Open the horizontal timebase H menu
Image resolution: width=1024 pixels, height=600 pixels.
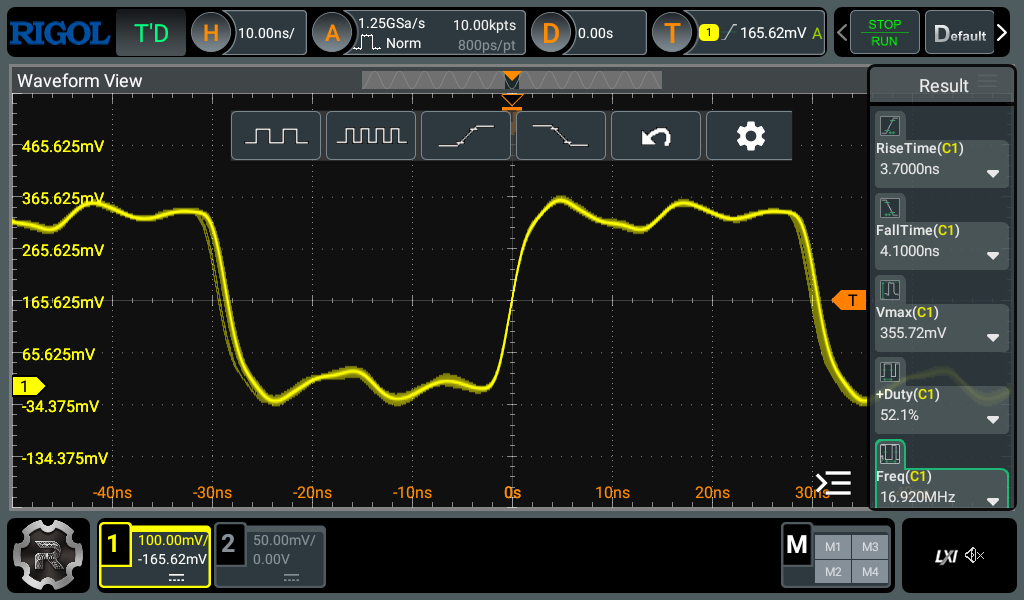211,33
